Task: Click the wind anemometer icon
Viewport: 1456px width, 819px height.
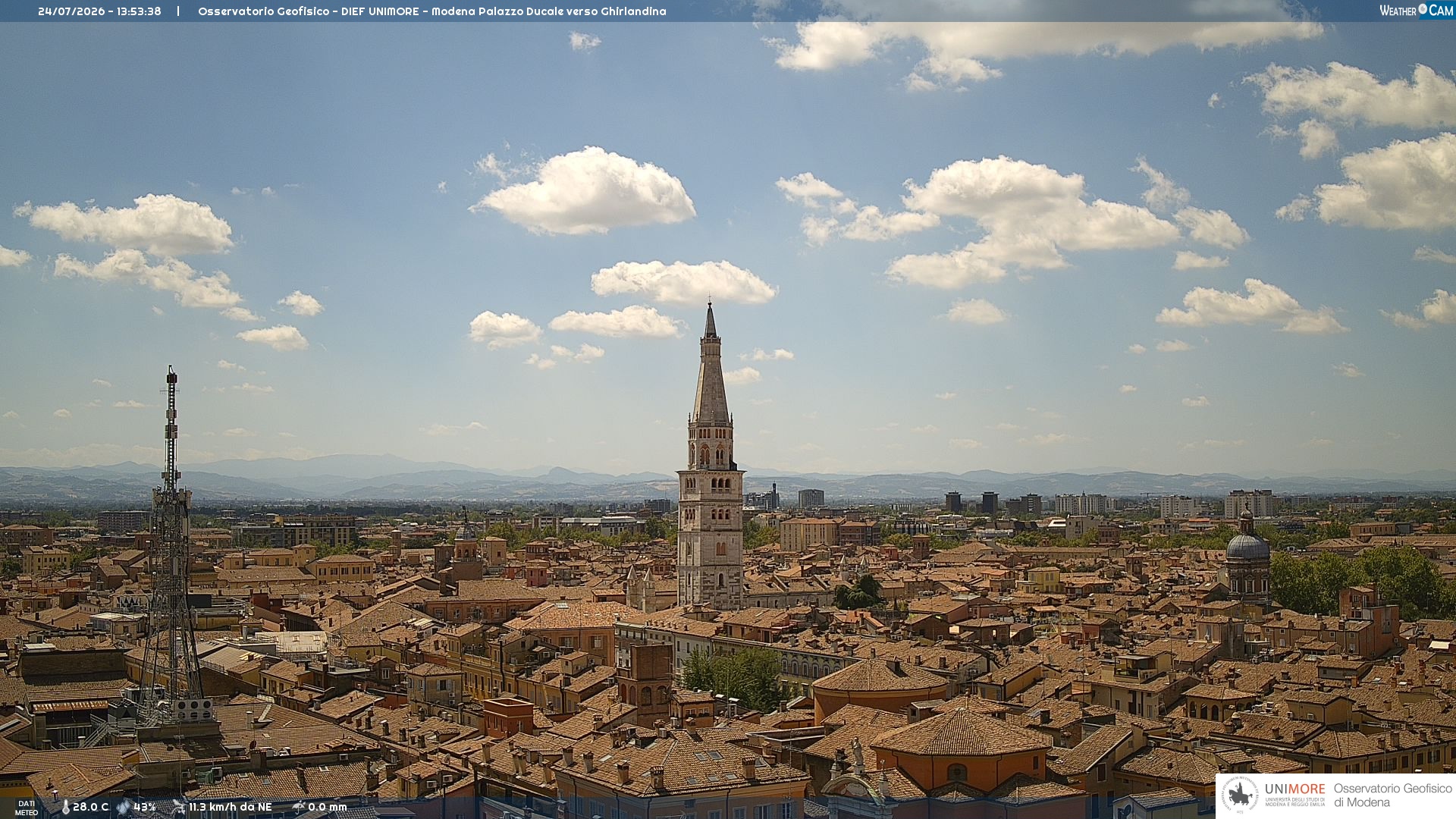Action: tap(179, 808)
